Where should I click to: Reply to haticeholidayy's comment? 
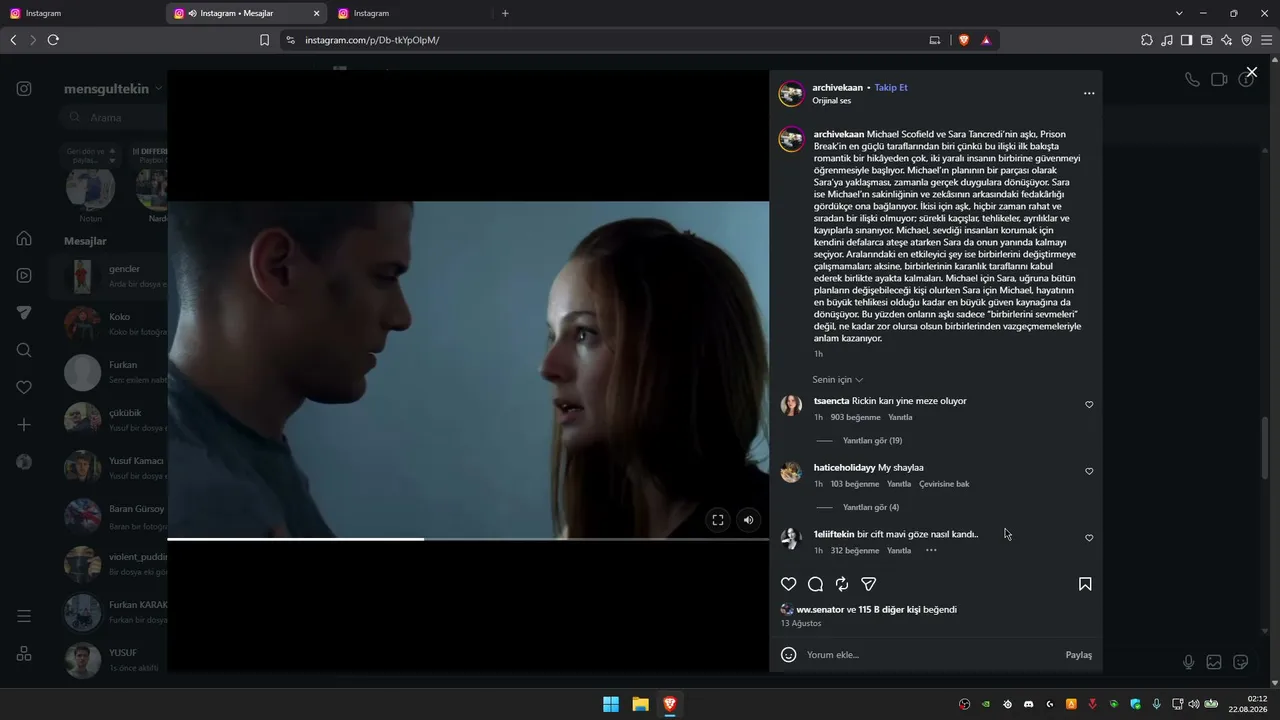click(899, 484)
